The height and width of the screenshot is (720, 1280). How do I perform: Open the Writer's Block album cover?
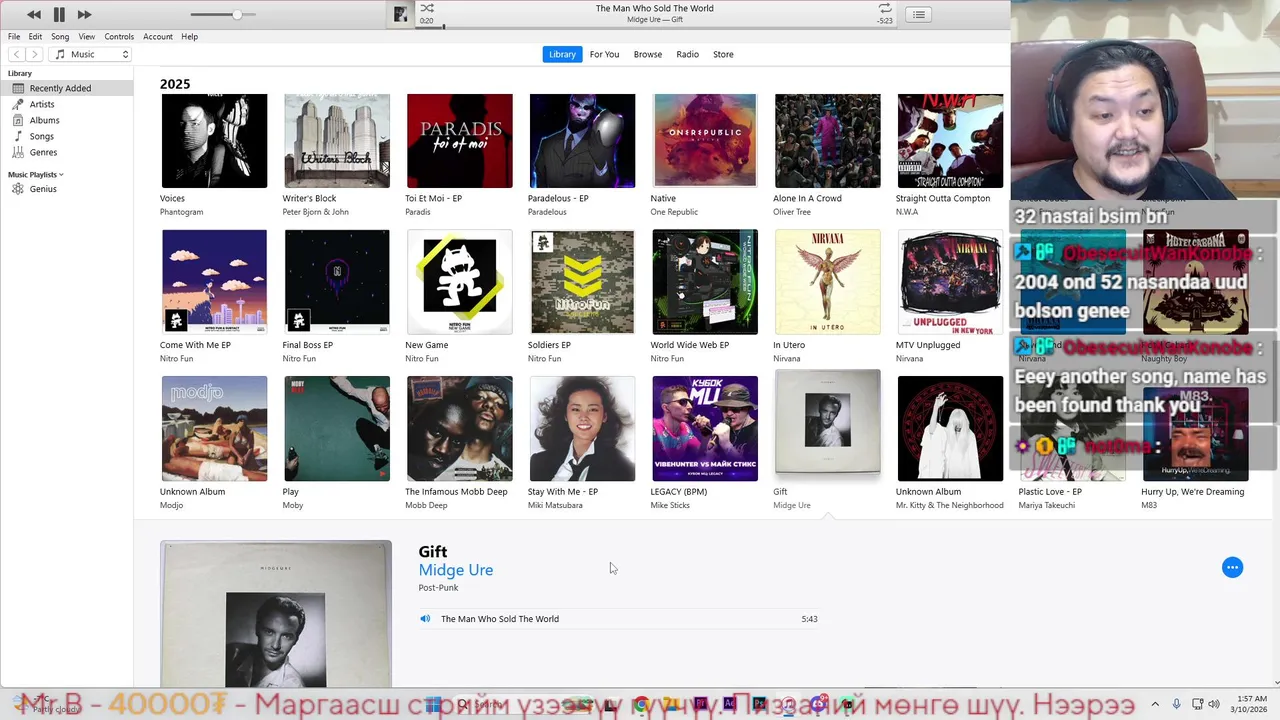(x=337, y=141)
